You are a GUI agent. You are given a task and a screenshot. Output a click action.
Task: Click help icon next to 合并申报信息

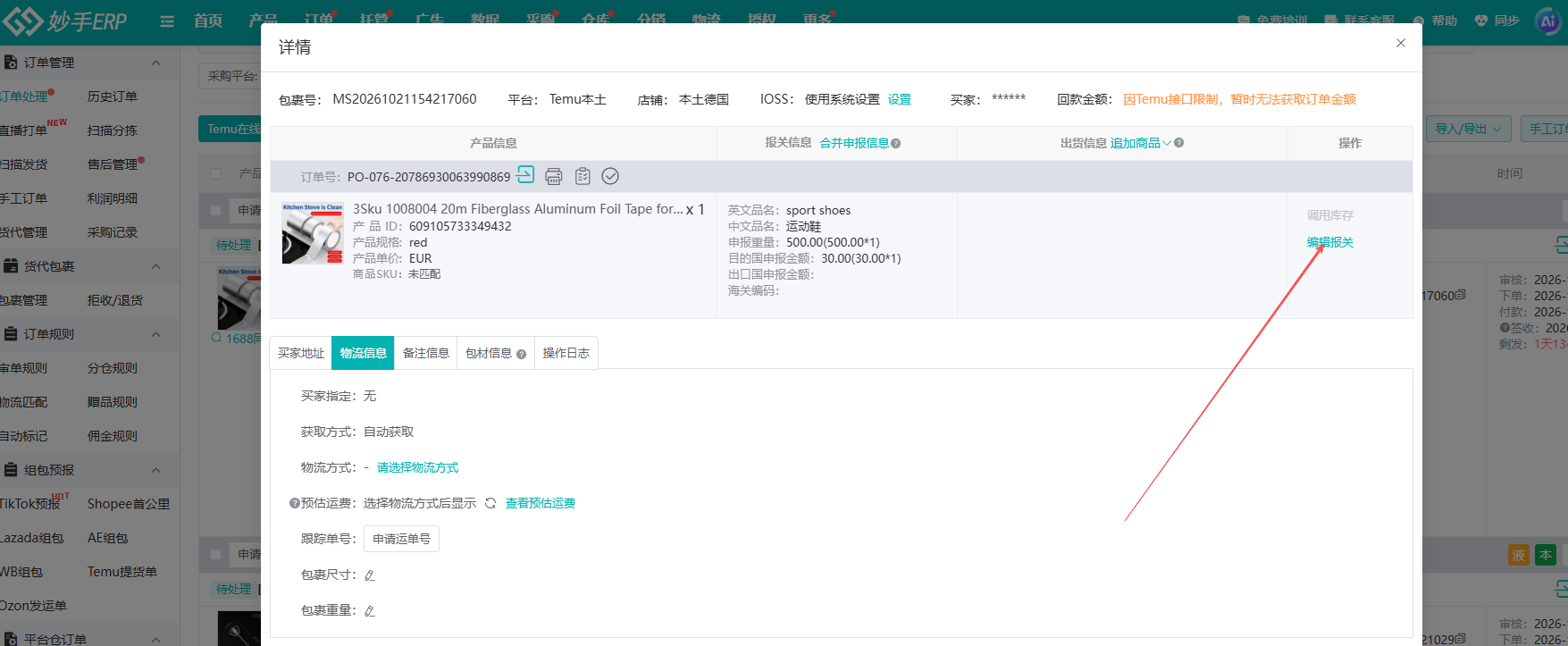click(896, 143)
